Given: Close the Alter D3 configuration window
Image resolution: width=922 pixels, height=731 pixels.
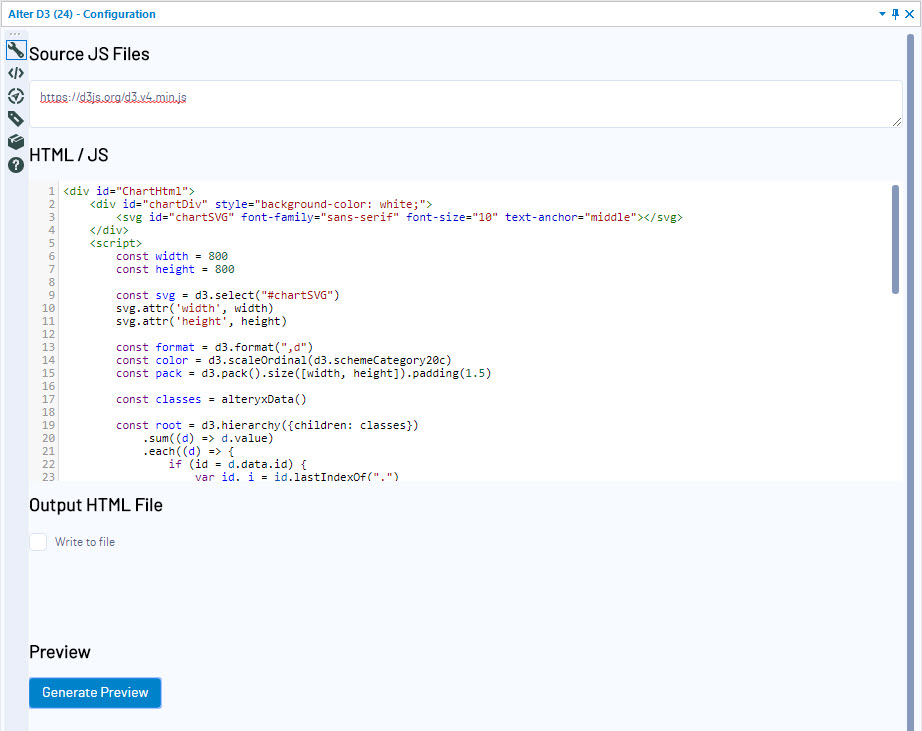Looking at the screenshot, I should (x=912, y=14).
